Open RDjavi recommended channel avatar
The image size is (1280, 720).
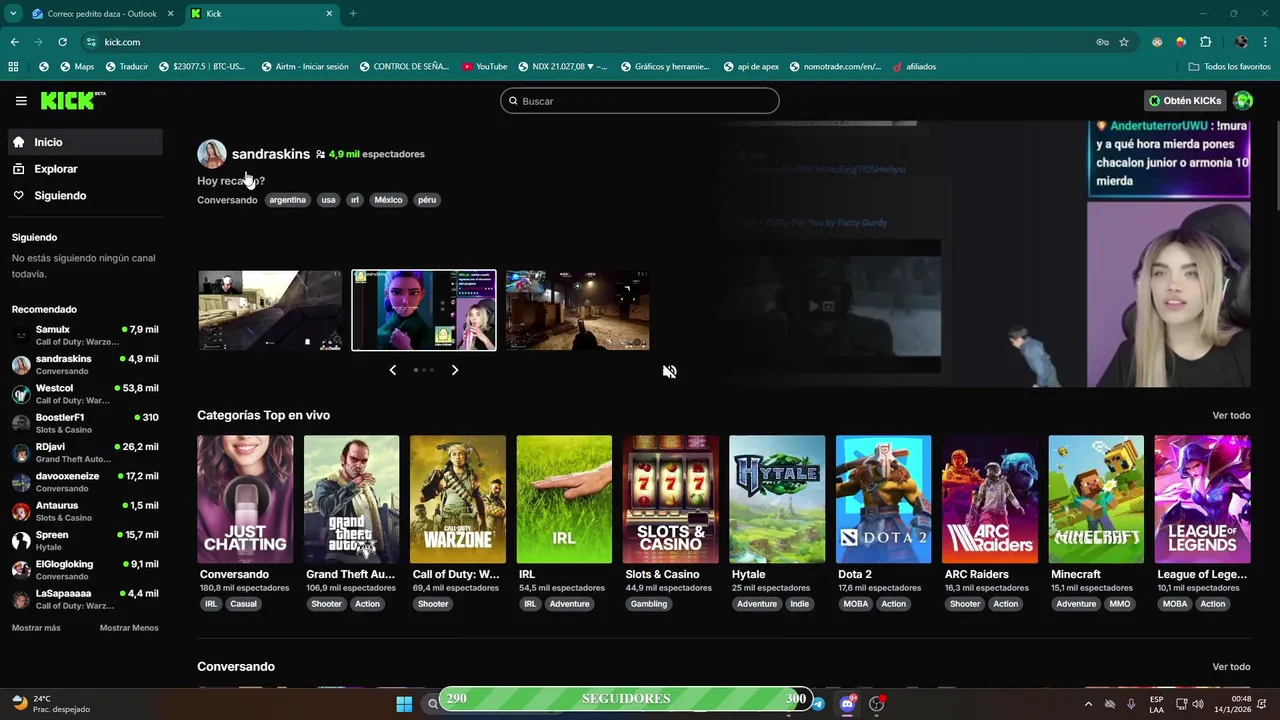pos(21,453)
